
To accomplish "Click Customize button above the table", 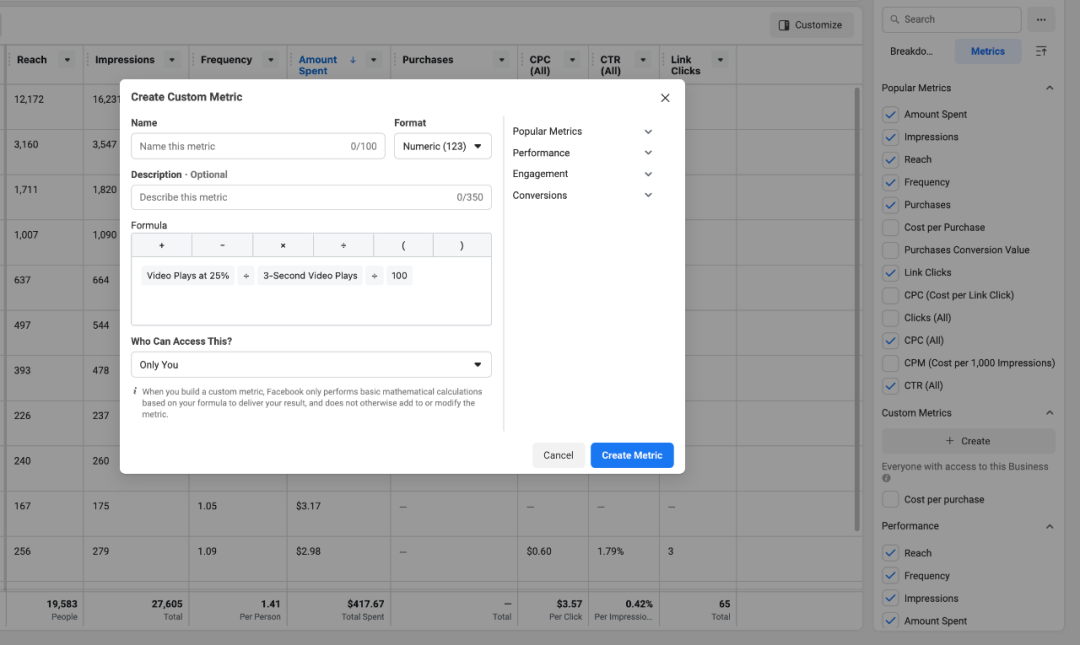I will pos(811,25).
